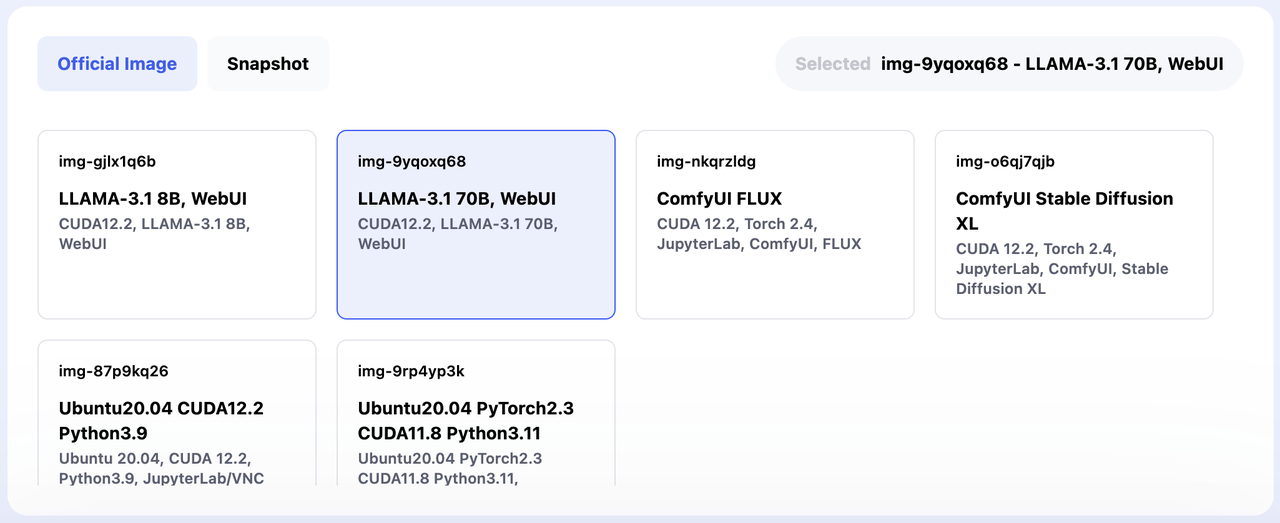Open the Snapshot tab
Image resolution: width=1280 pixels, height=523 pixels.
pyautogui.click(x=268, y=64)
